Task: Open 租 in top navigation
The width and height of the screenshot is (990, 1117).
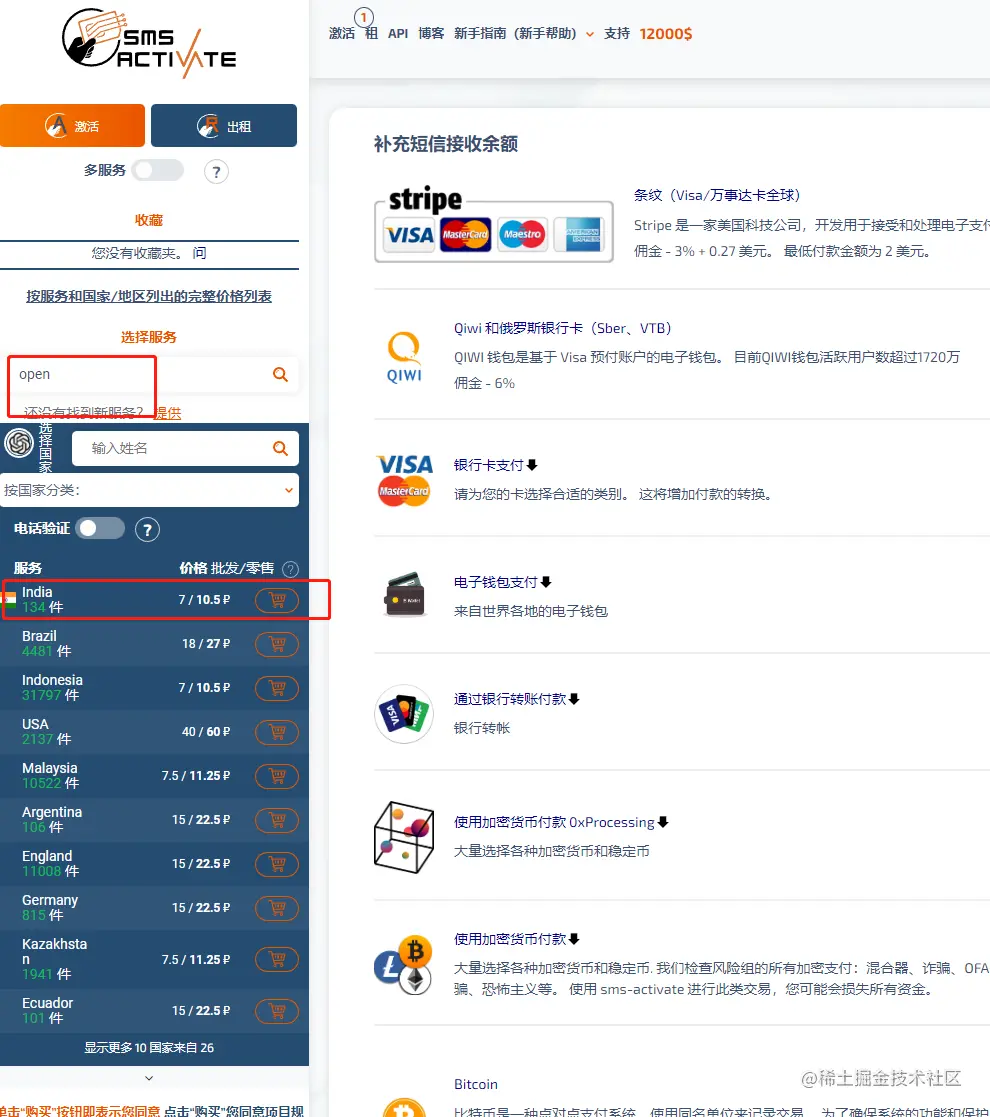Action: [x=372, y=33]
